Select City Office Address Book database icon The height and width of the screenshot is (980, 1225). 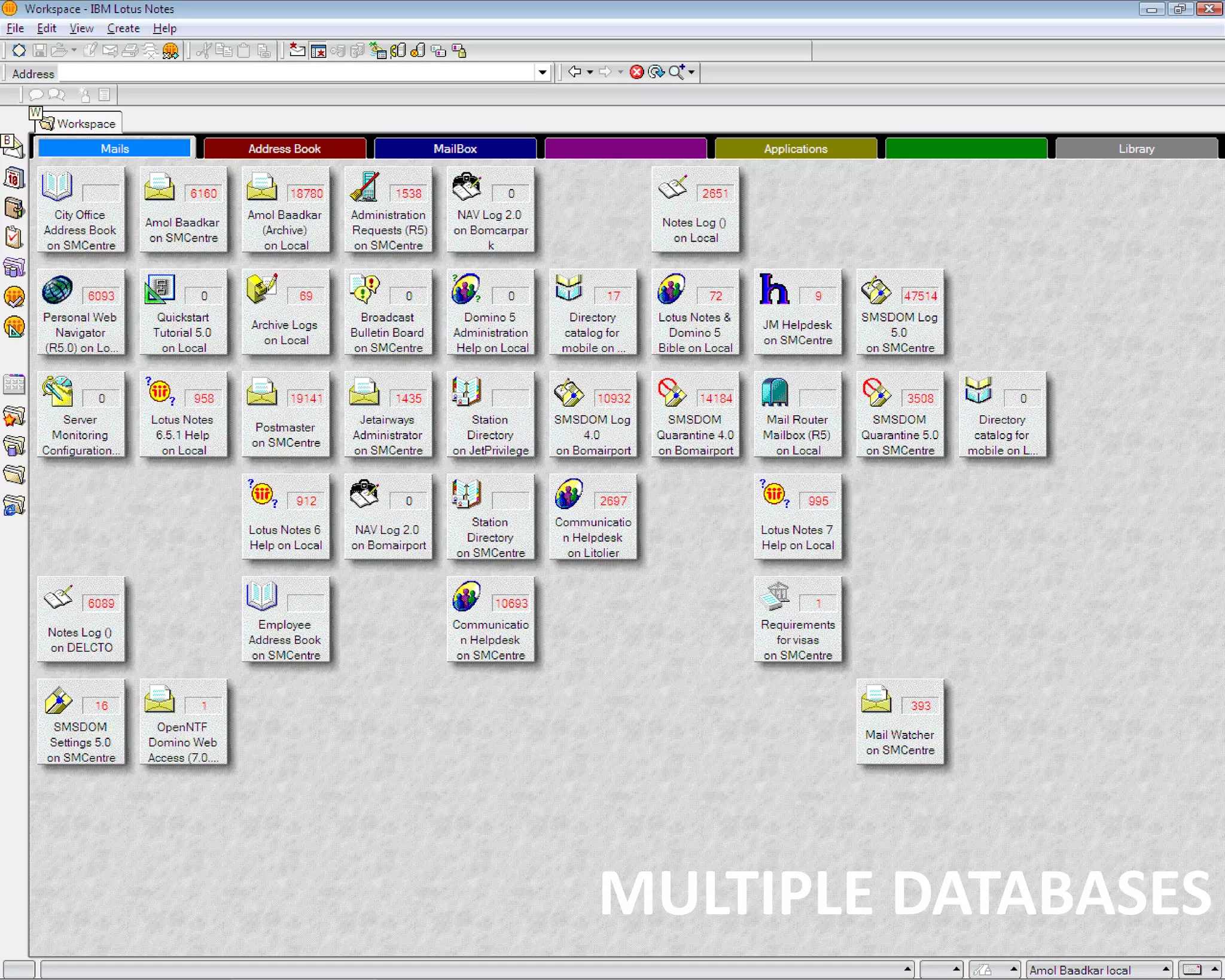click(x=80, y=210)
